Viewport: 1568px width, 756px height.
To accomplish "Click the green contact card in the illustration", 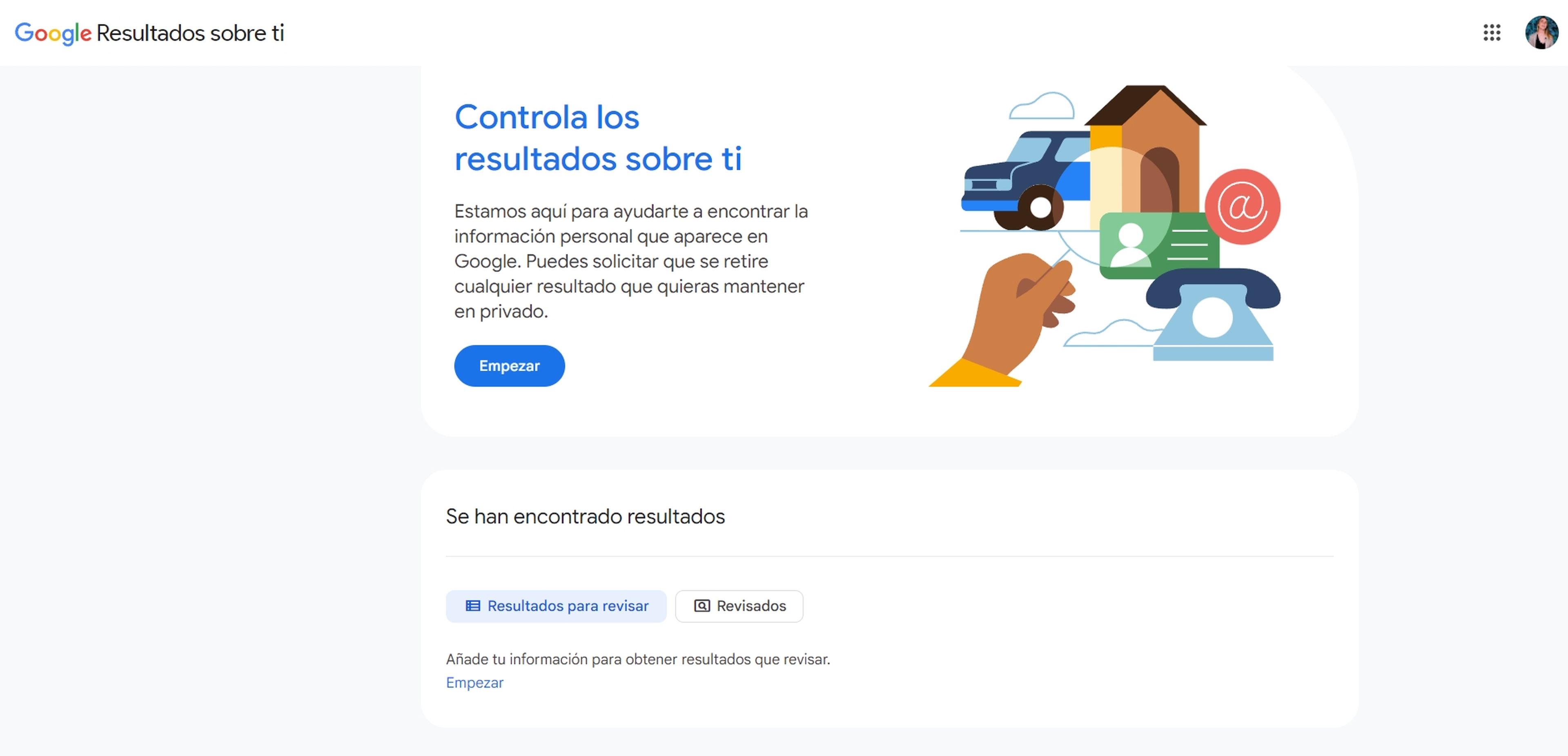I will tap(1159, 246).
